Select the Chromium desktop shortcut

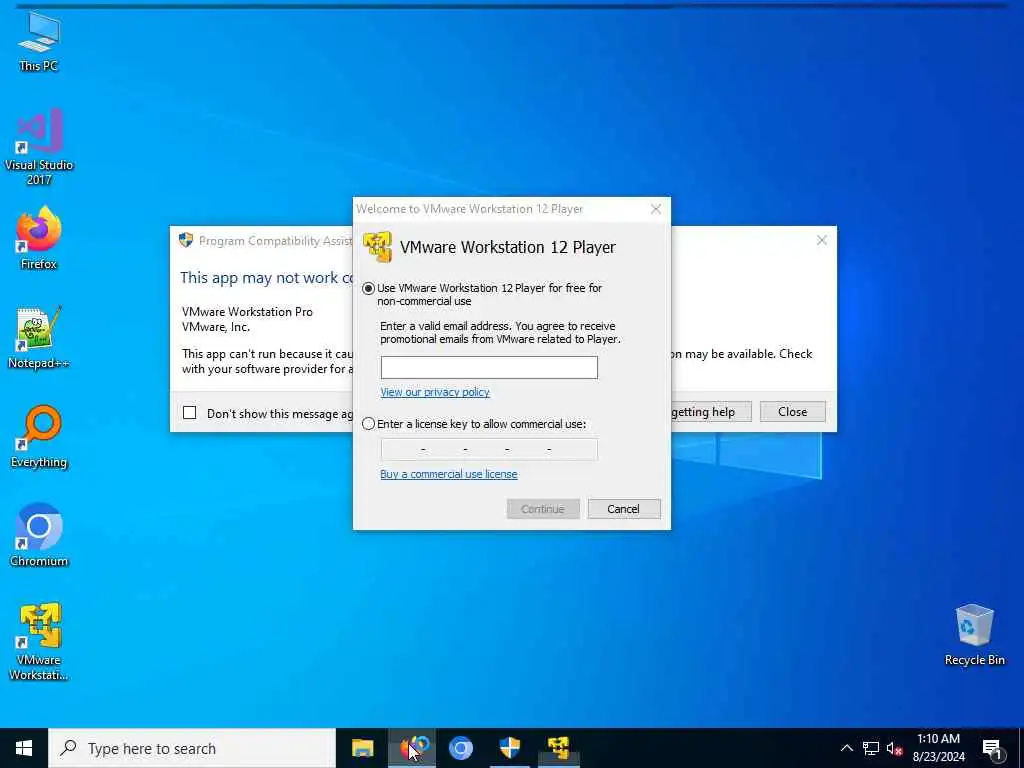(39, 534)
